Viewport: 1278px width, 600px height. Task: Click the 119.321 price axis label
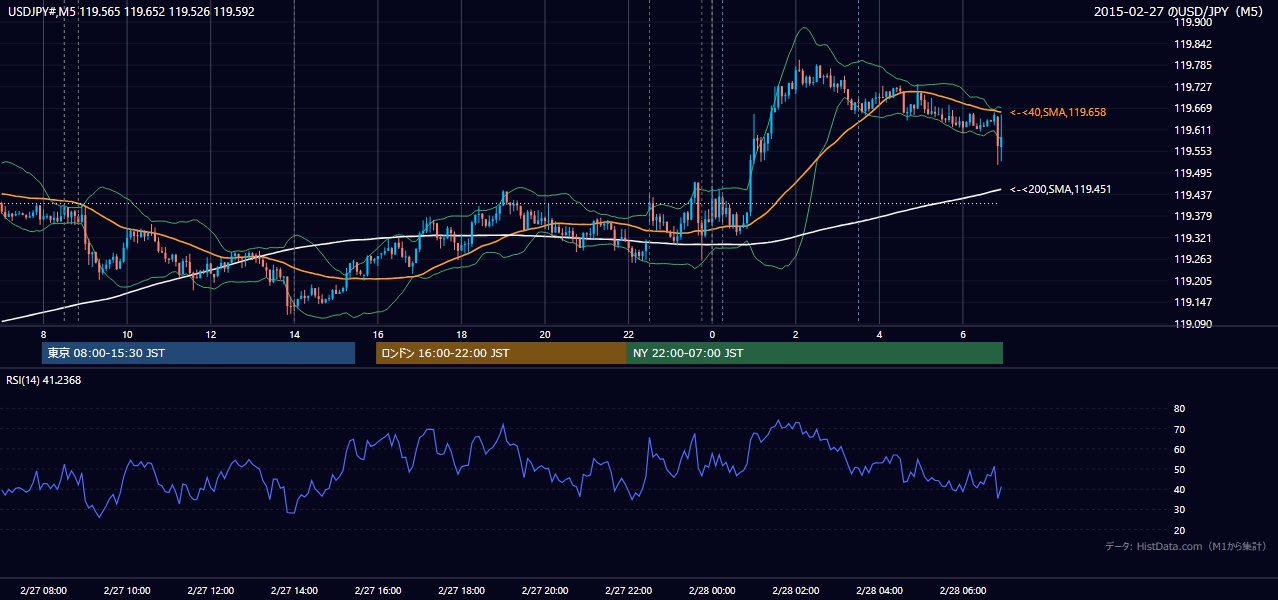[1194, 238]
